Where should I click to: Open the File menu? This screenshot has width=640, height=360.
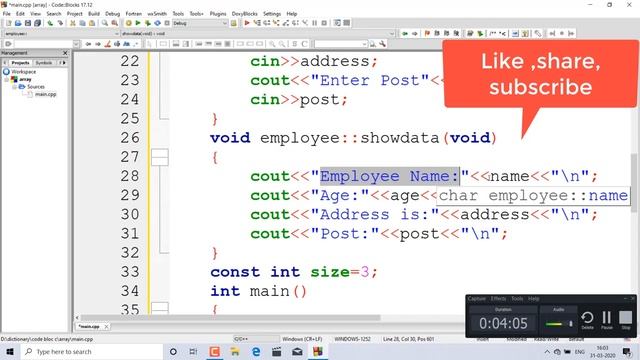pos(7,14)
